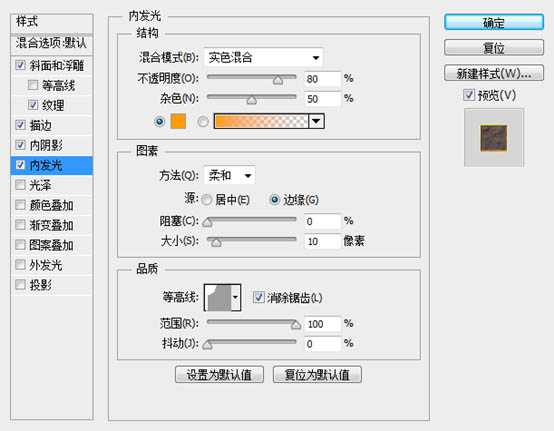Screen dimensions: 554x431
Task: Click the 抖动 value field
Action: coord(322,344)
